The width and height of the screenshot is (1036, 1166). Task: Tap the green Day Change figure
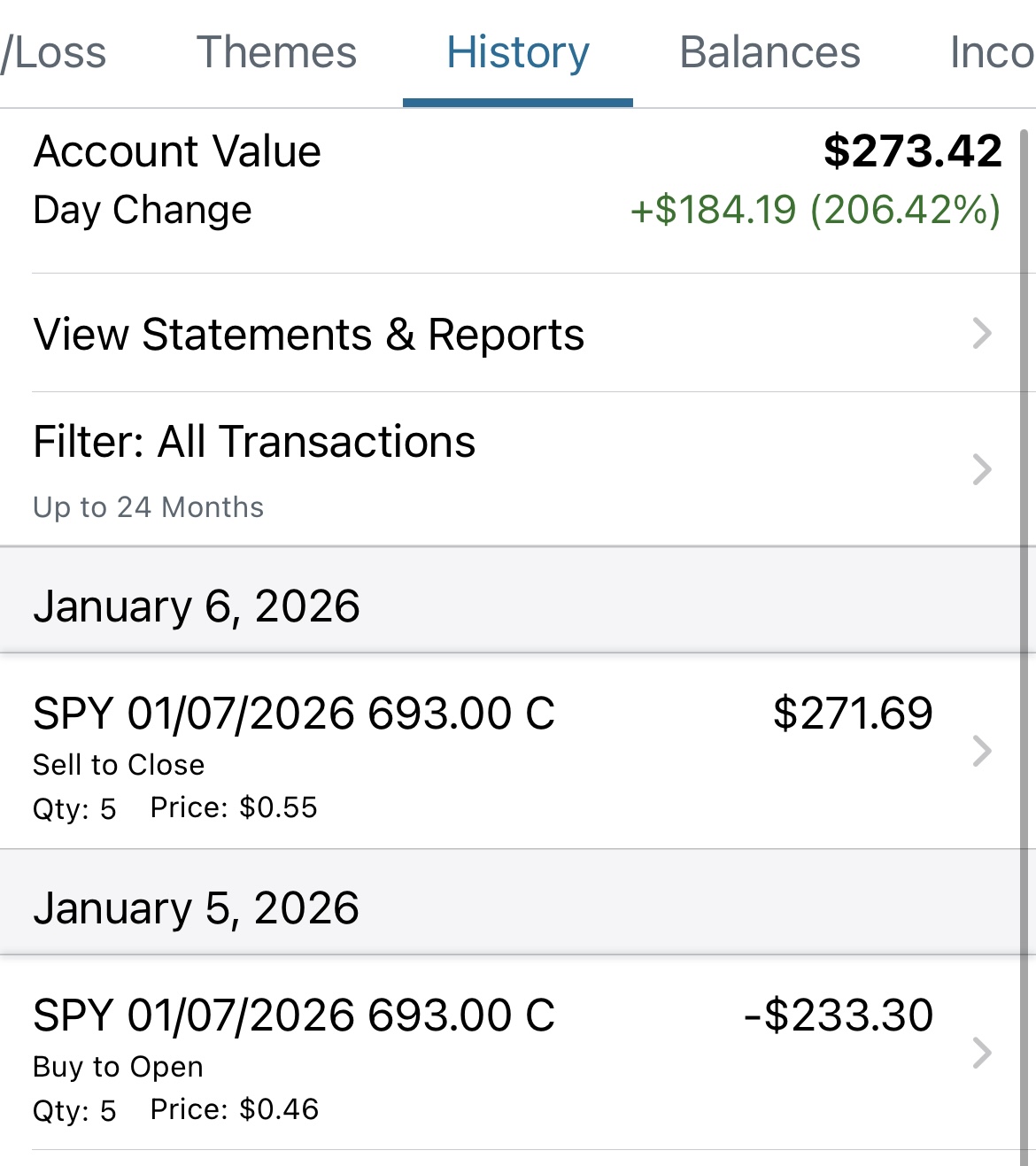click(x=816, y=211)
